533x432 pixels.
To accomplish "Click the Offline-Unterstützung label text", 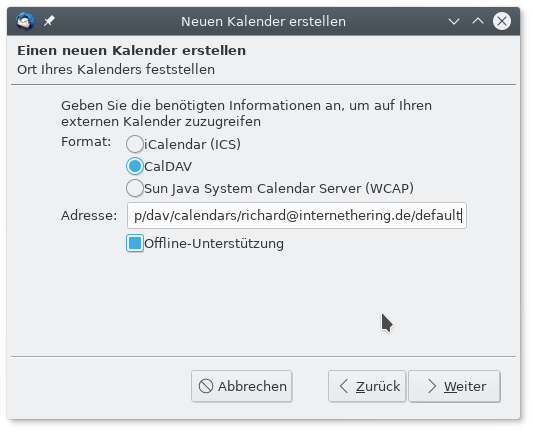I will pyautogui.click(x=214, y=244).
